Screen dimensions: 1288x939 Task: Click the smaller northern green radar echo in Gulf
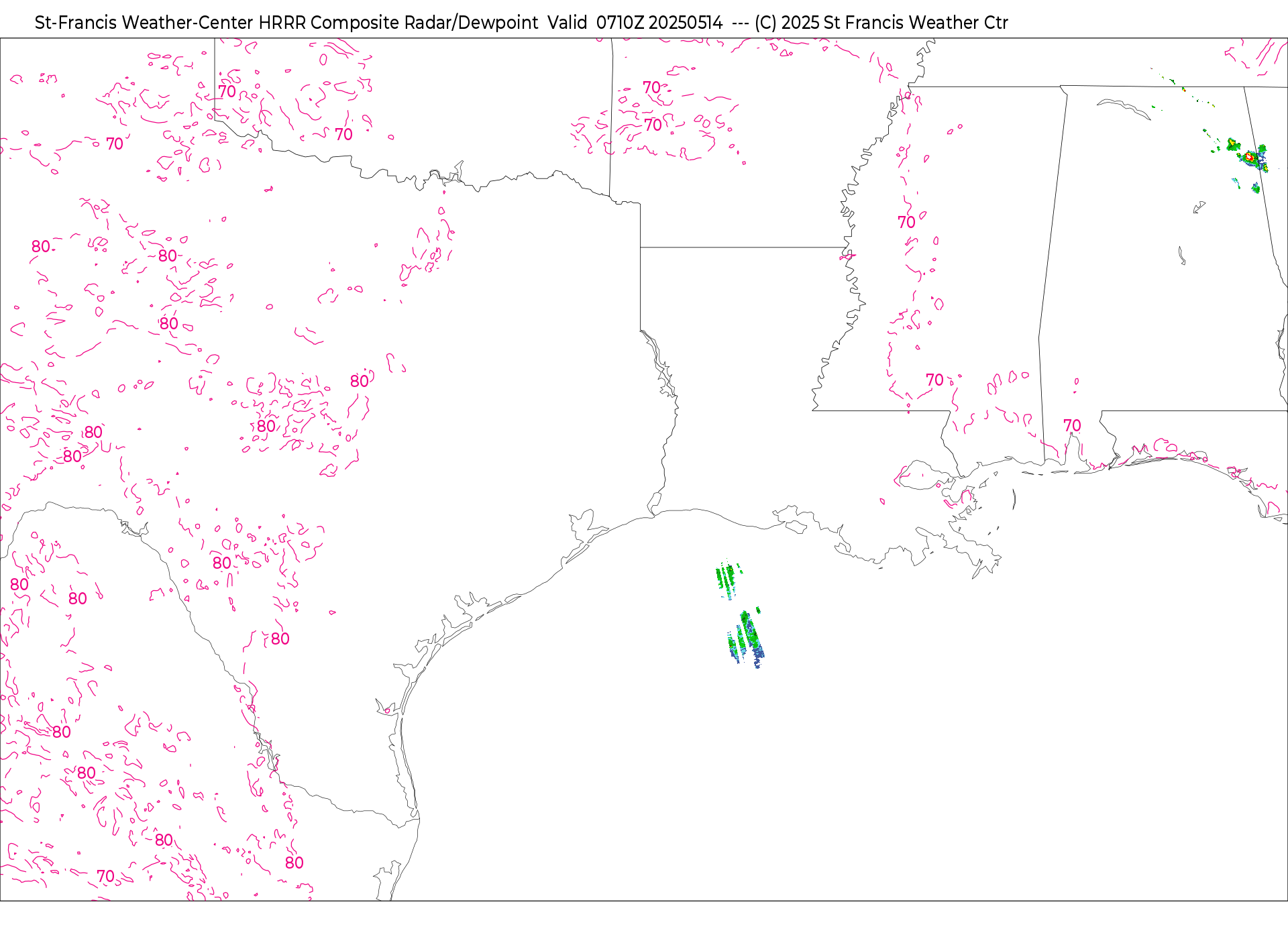click(729, 579)
